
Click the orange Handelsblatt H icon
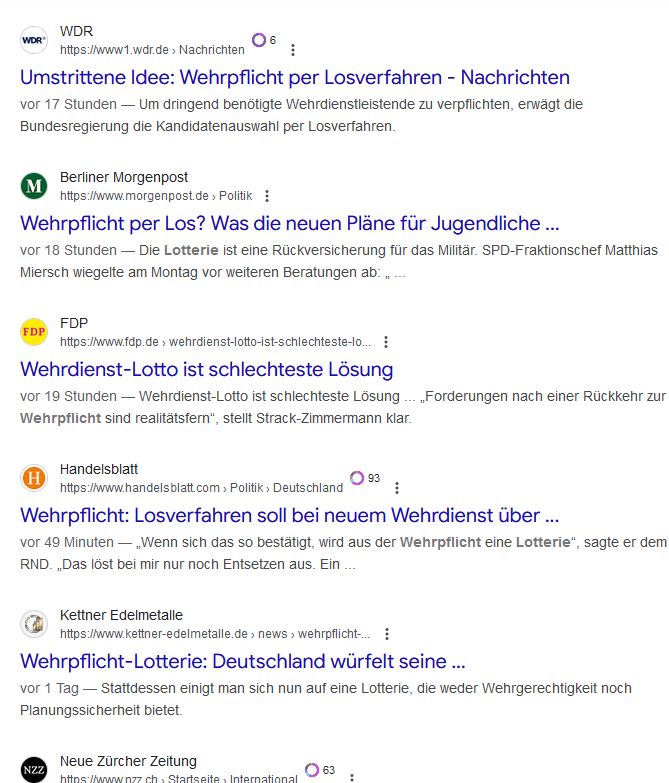click(x=34, y=478)
